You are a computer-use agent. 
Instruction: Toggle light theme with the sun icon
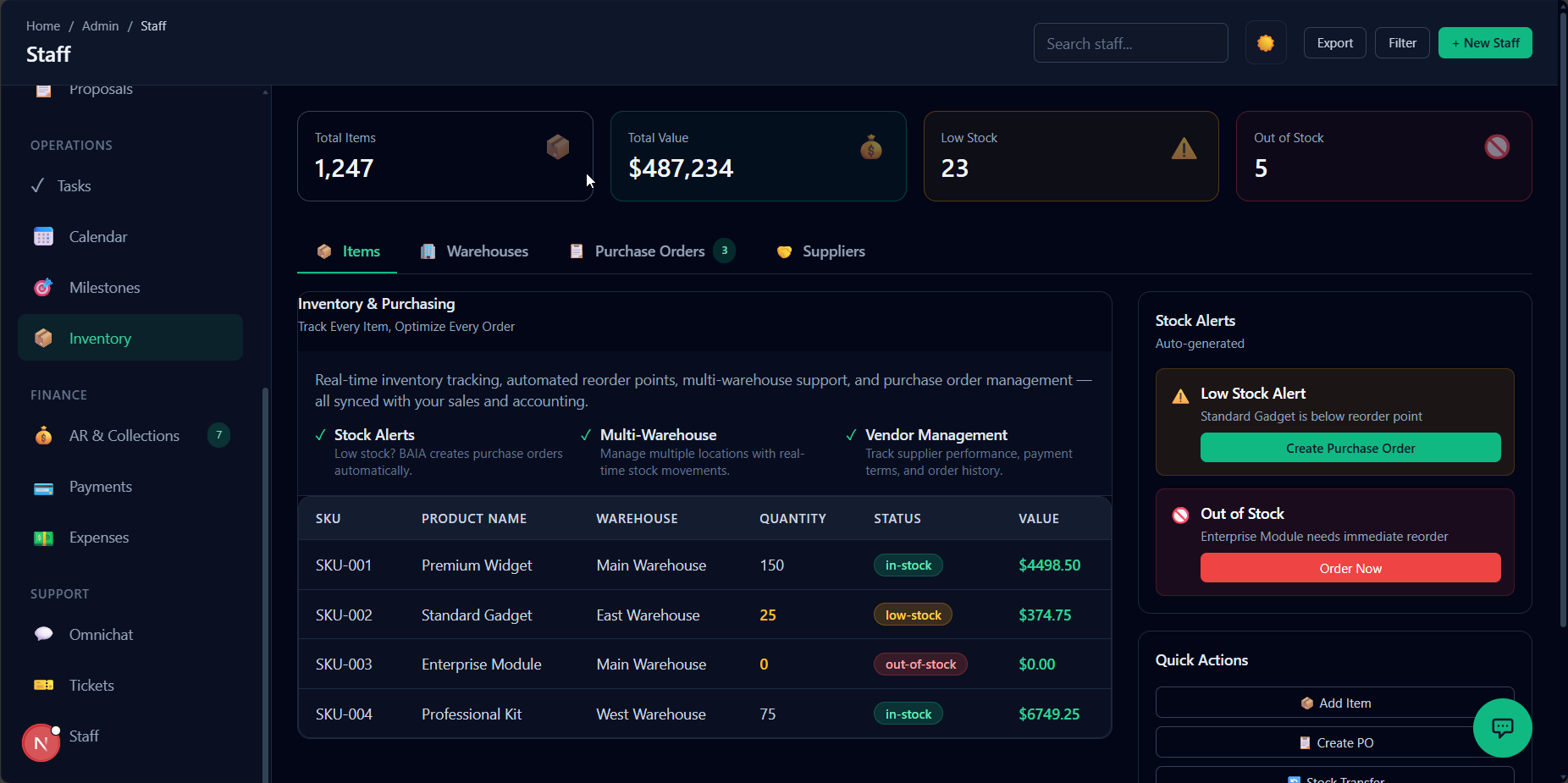(1265, 42)
